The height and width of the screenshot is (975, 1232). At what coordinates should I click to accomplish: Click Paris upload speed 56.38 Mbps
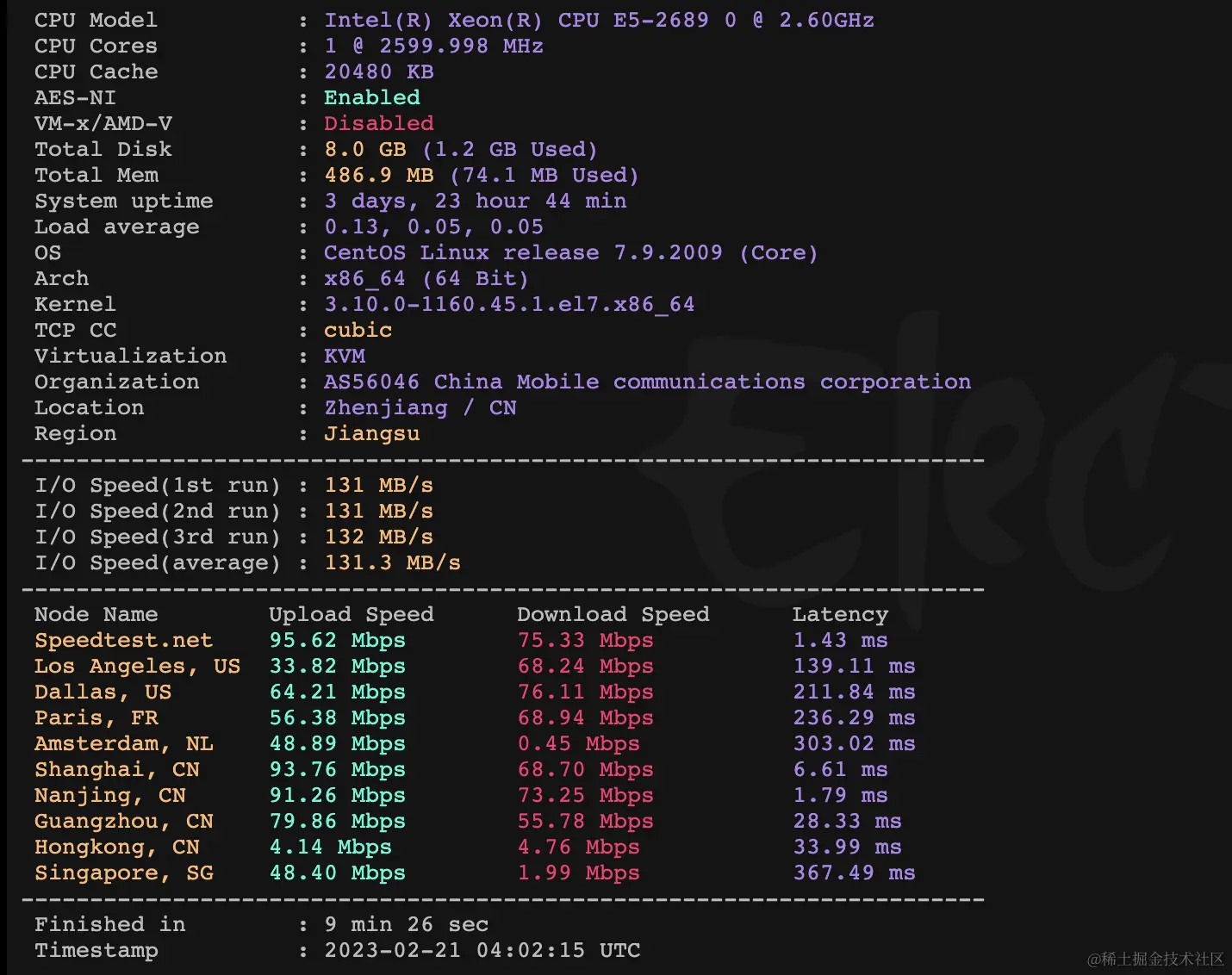click(337, 717)
